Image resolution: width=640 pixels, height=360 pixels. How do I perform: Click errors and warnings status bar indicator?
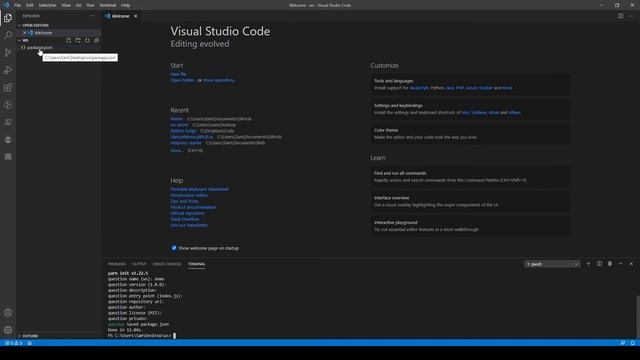click(13, 343)
